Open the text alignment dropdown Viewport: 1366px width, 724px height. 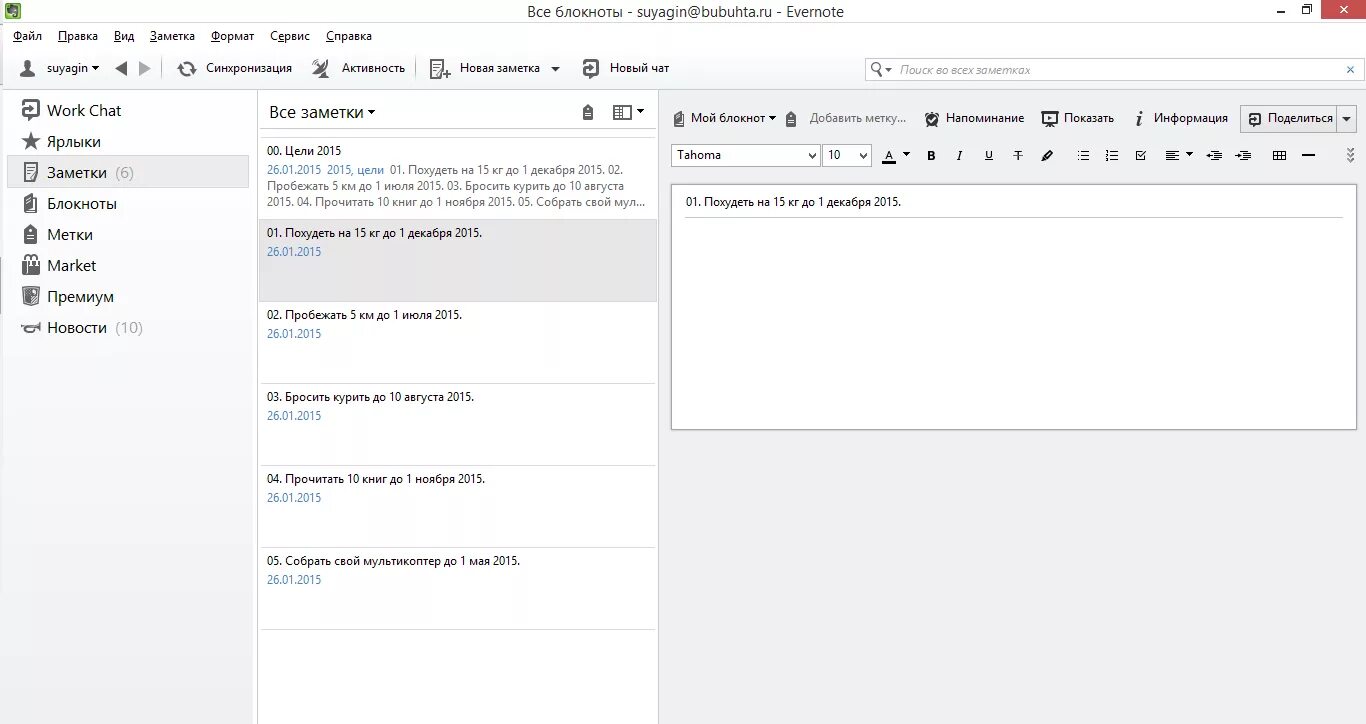tap(1179, 156)
